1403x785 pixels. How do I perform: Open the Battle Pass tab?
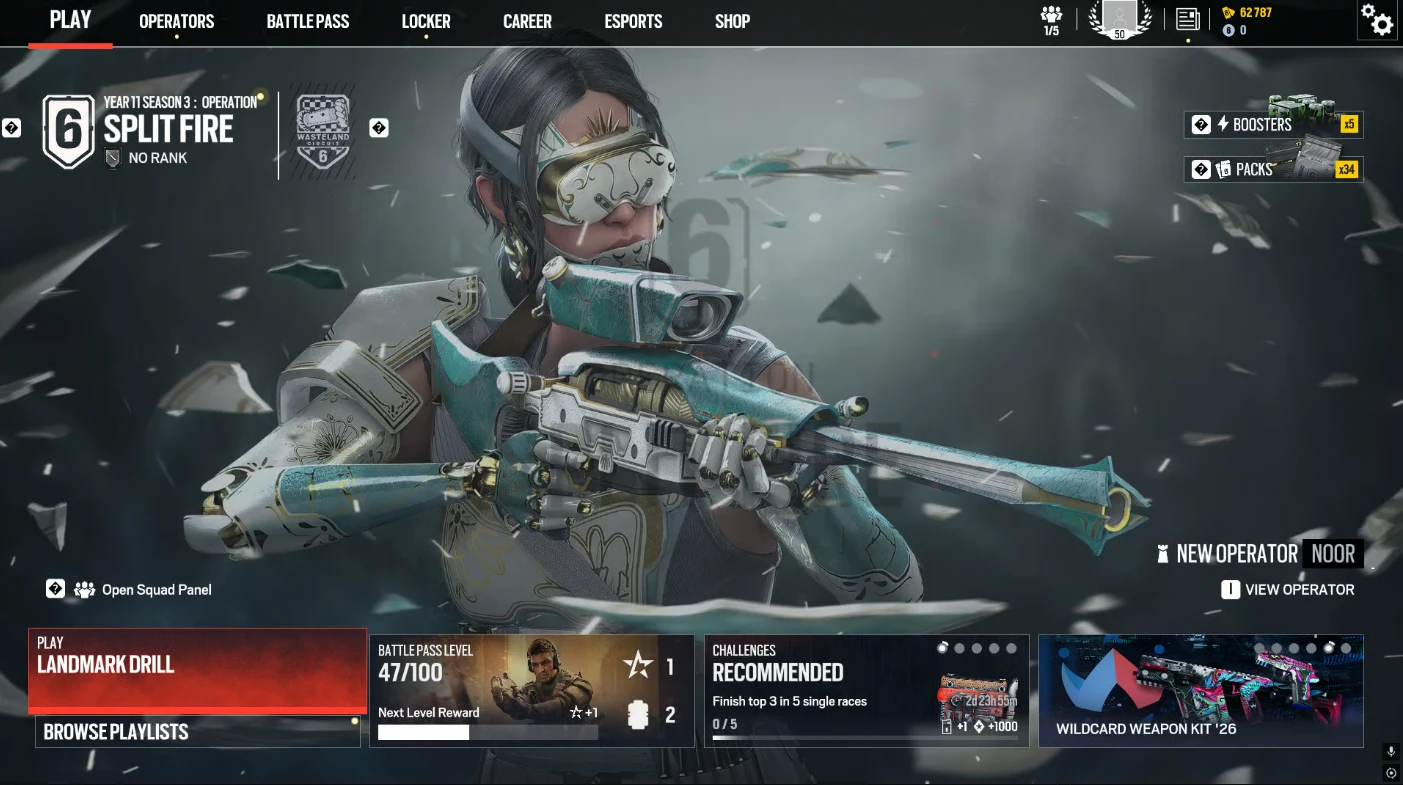308,21
